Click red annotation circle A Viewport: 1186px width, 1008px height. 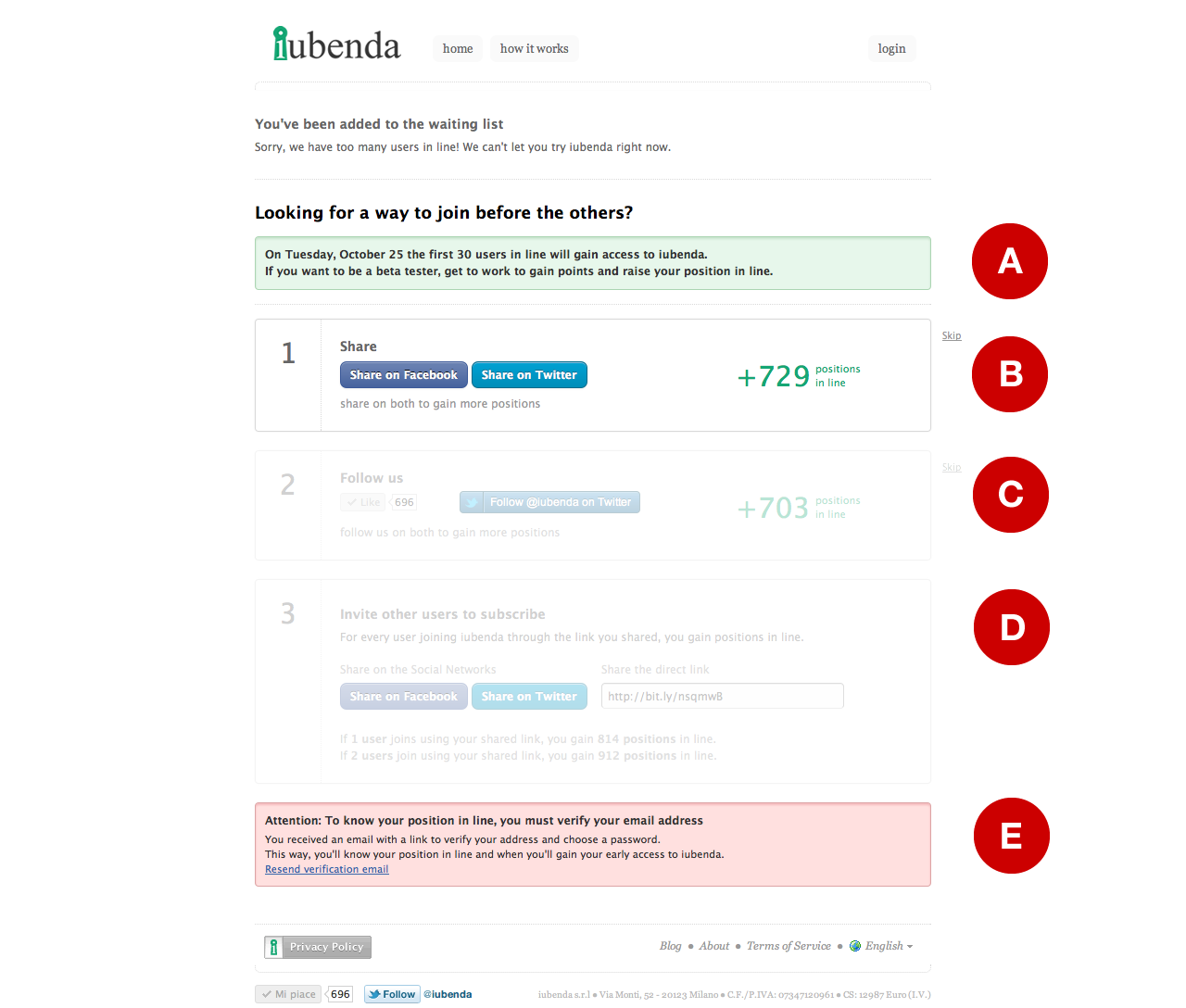(1009, 261)
